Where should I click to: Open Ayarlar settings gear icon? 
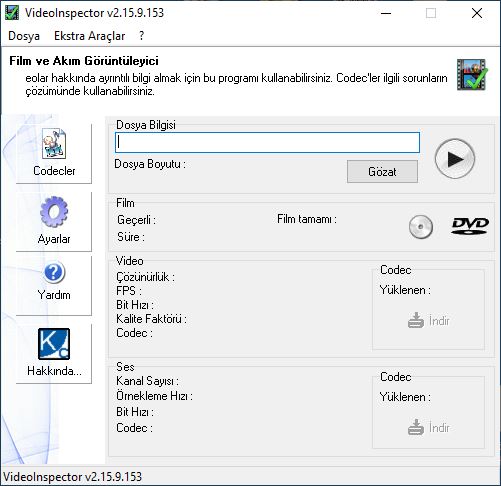click(54, 212)
